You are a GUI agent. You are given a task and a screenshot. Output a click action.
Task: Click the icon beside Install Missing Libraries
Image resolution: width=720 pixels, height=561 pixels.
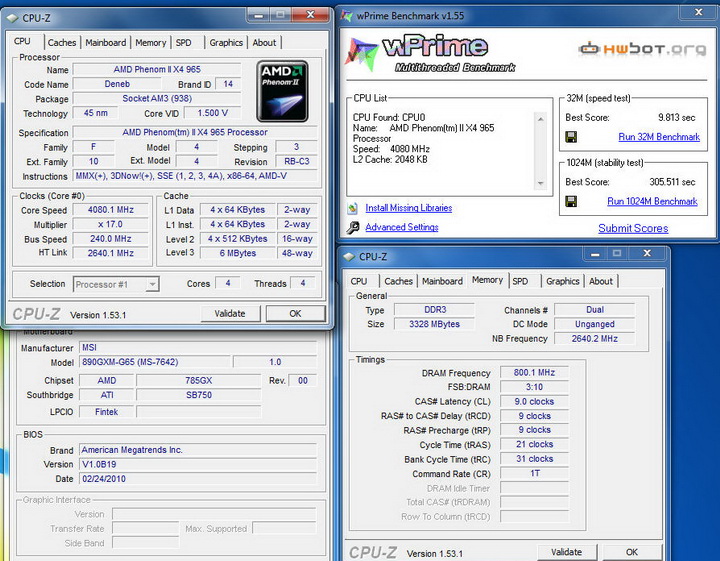click(354, 208)
